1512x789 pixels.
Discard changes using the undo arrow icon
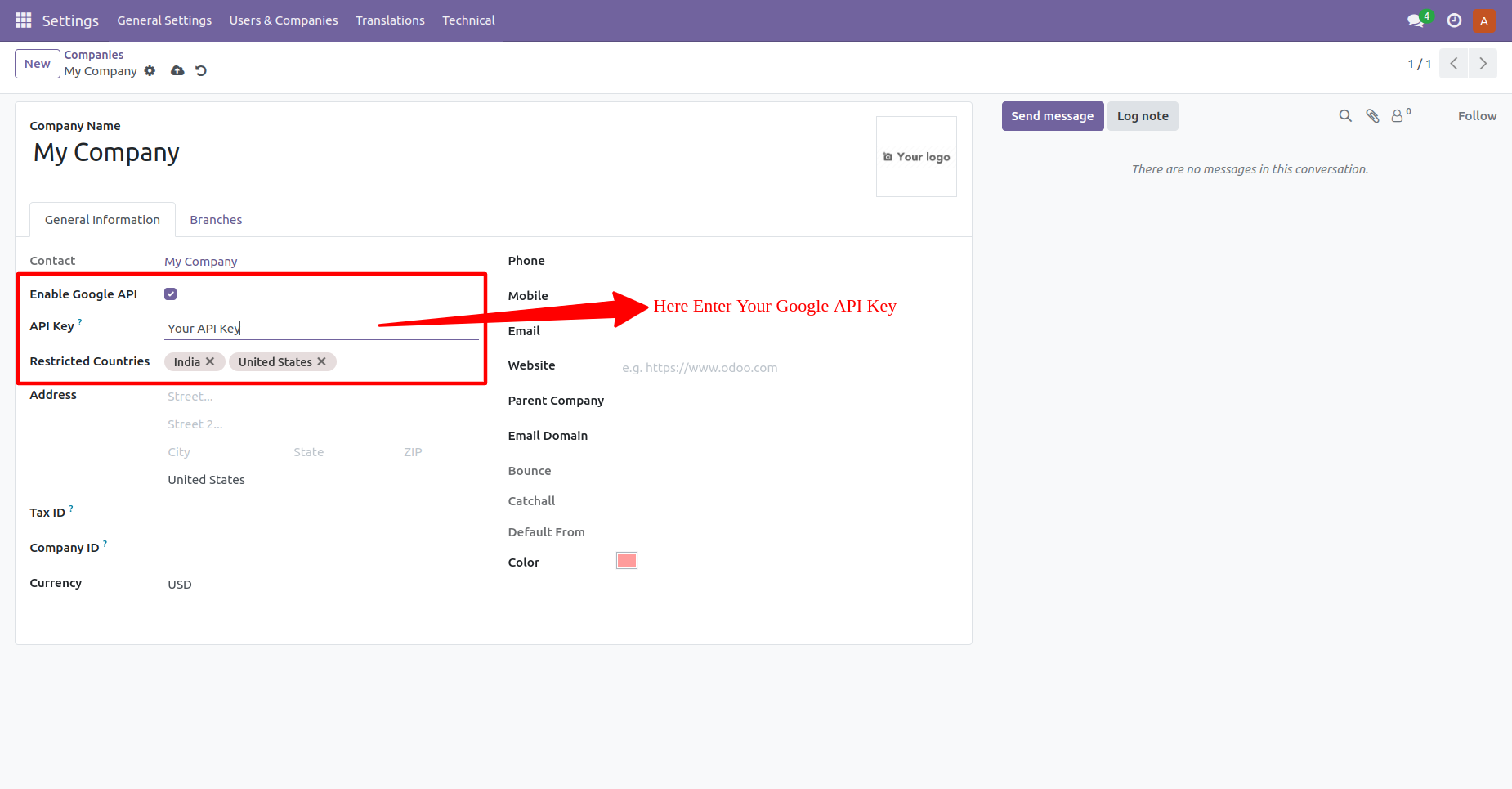click(201, 71)
